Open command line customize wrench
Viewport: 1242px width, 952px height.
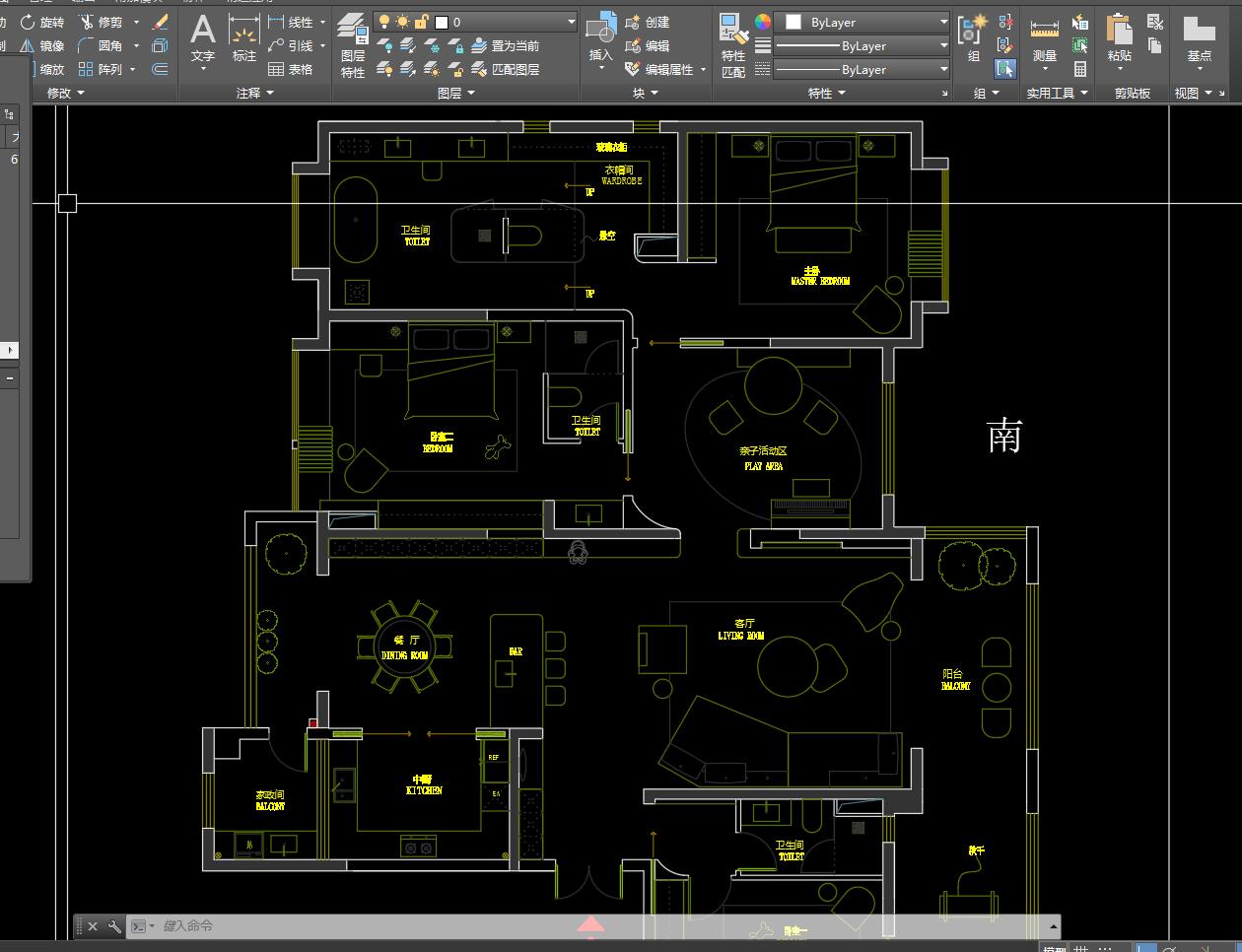[x=114, y=926]
